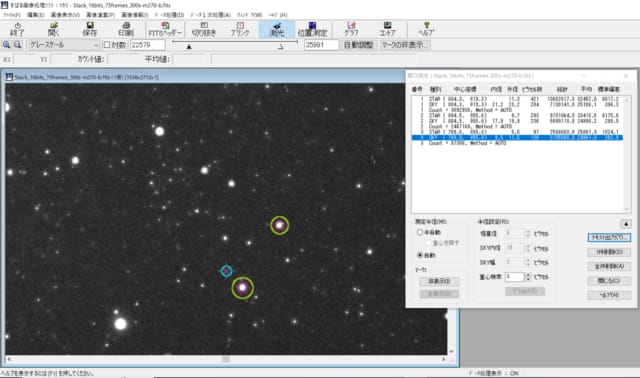Click the テキスト出力 text output button
This screenshot has width=640, height=378.
(x=609, y=237)
